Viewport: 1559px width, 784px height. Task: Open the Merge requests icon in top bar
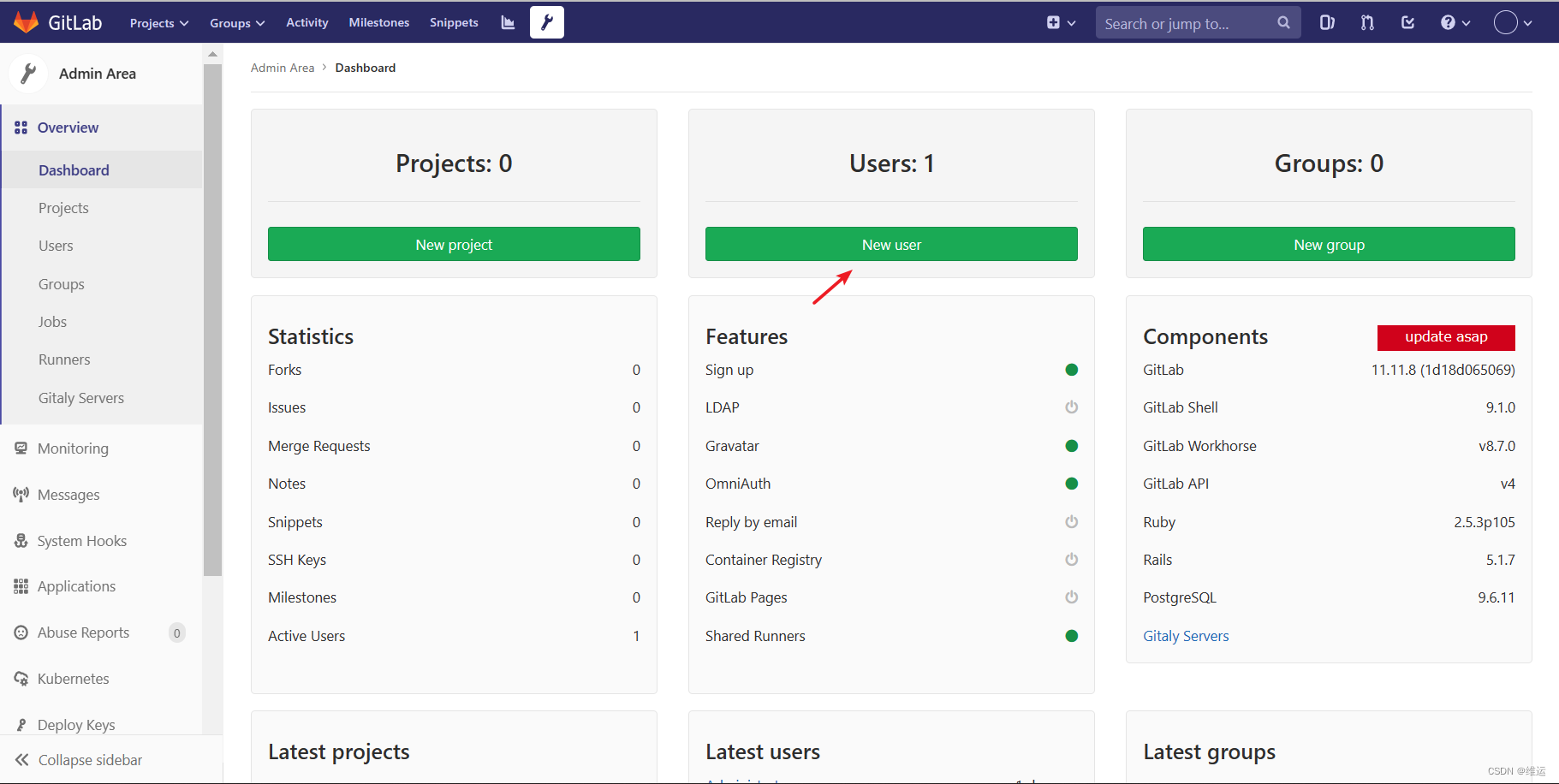[x=1367, y=23]
